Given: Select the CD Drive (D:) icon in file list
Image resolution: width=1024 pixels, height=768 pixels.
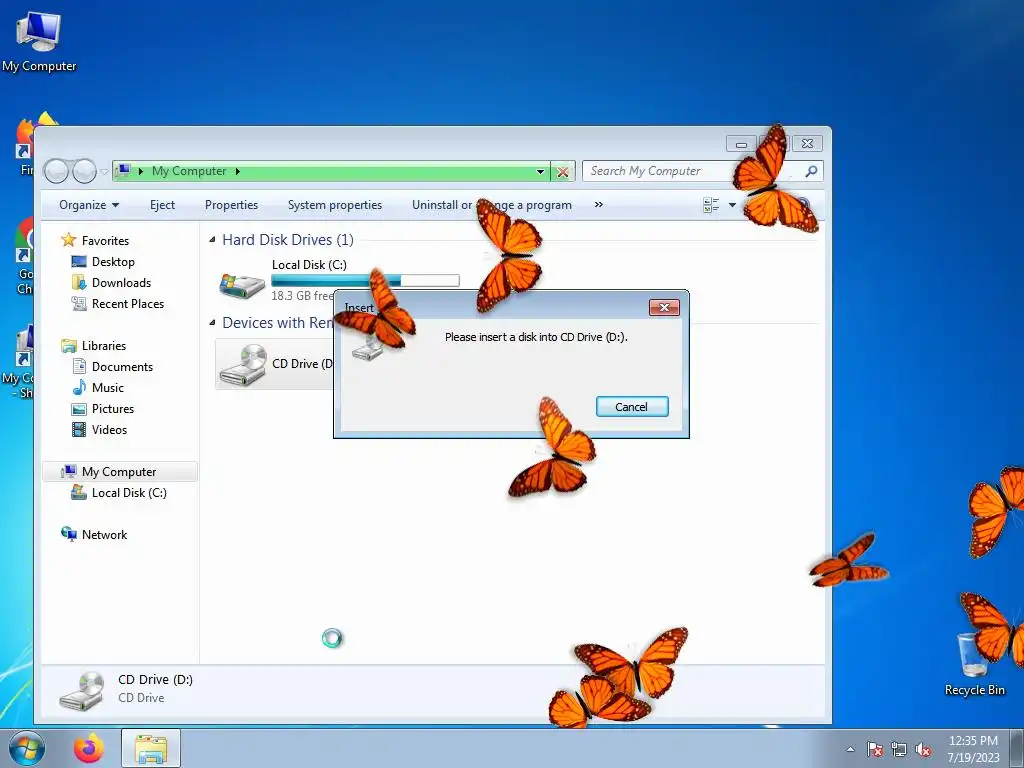Looking at the screenshot, I should point(242,364).
